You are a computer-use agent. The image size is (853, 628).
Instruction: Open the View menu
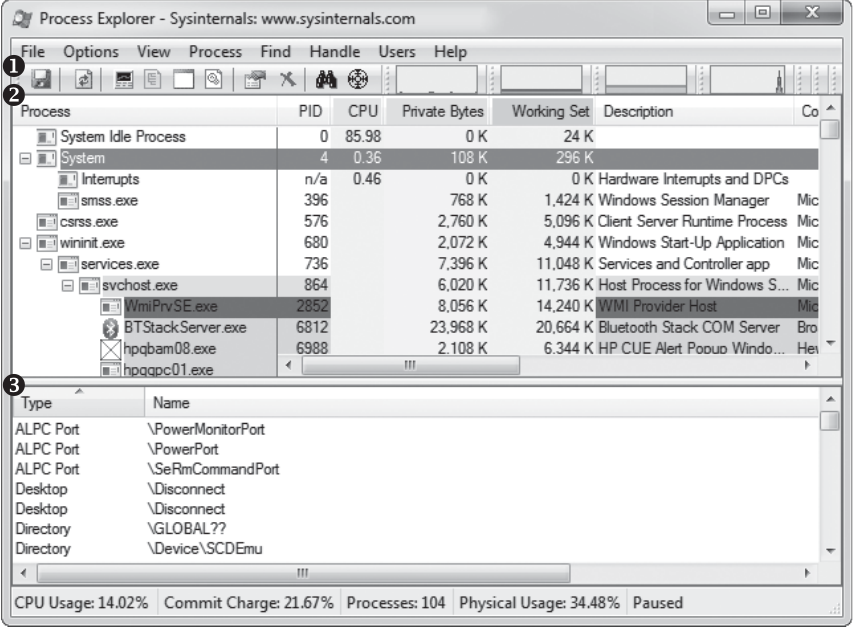153,52
